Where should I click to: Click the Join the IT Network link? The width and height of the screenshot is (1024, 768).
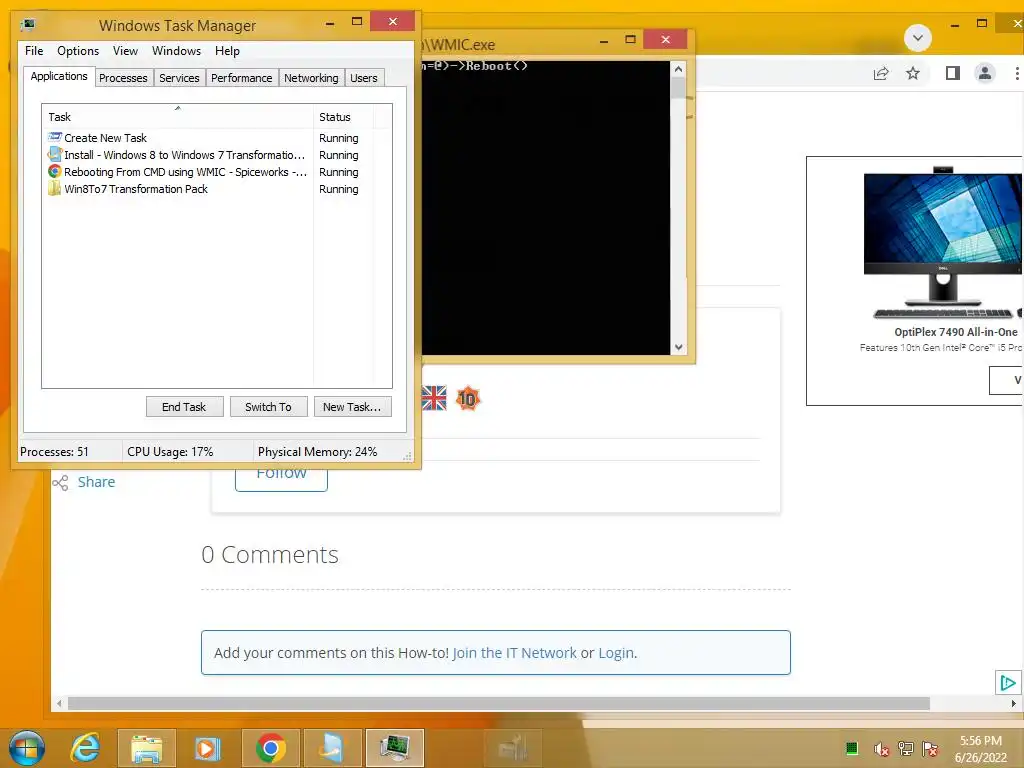(515, 652)
